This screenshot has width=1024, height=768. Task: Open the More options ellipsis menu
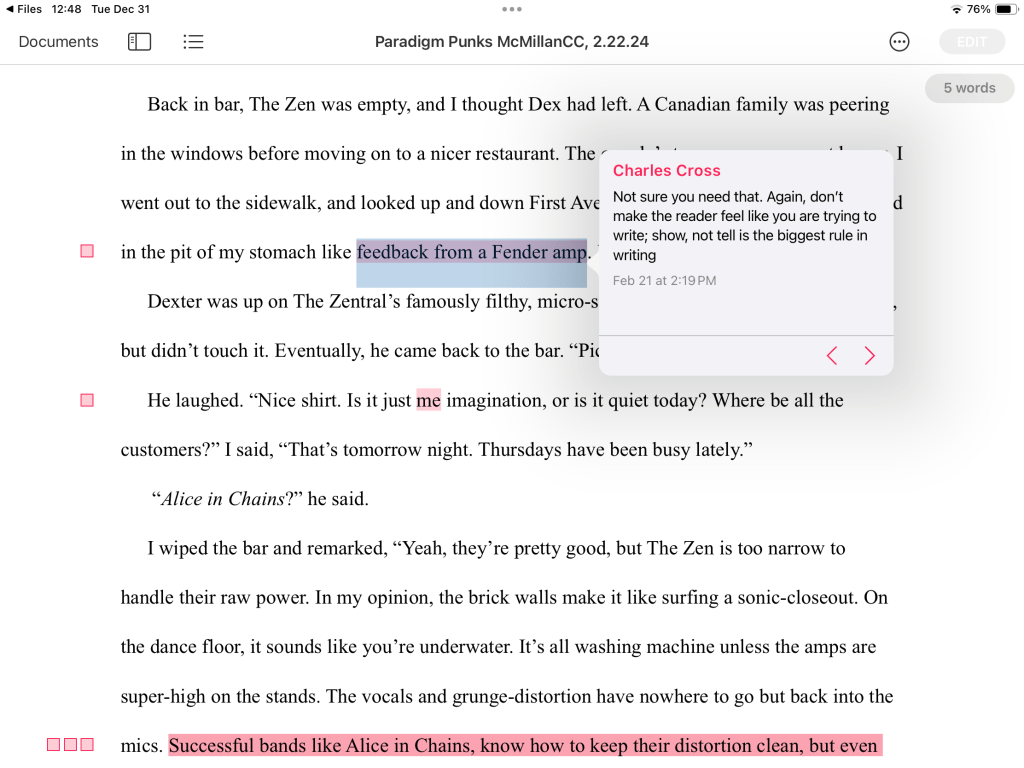pos(899,42)
